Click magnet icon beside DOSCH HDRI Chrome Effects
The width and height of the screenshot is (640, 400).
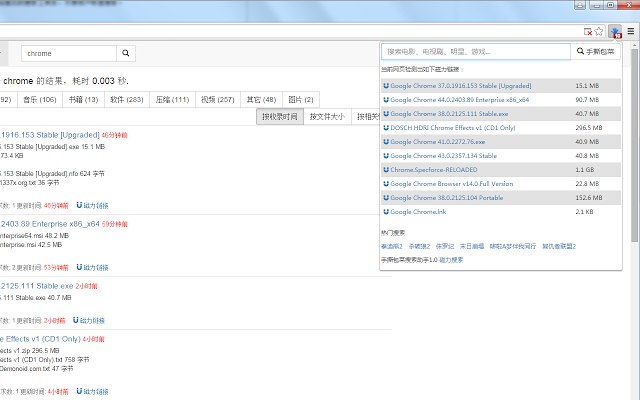[386, 128]
